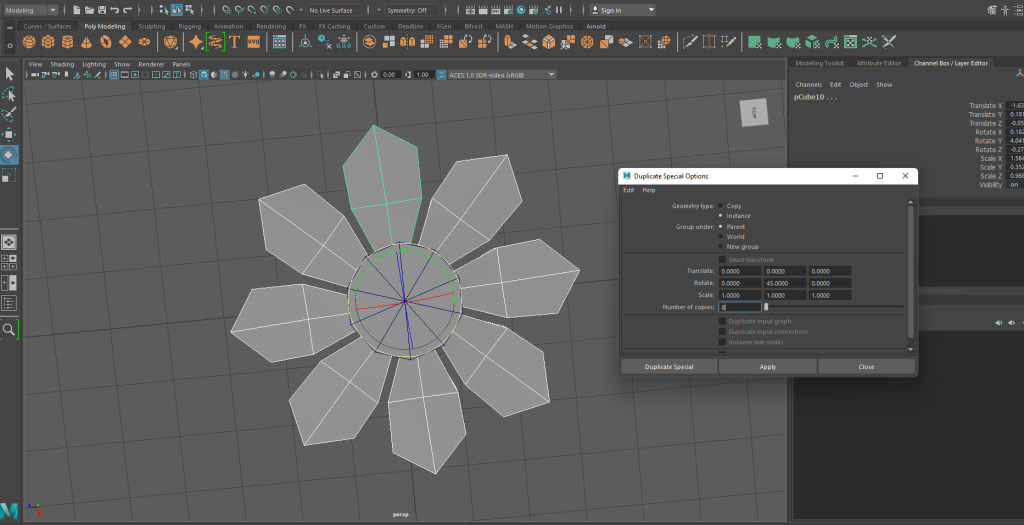This screenshot has width=1024, height=525.
Task: Create a polygon cylinder from shelf
Action: click(x=67, y=42)
